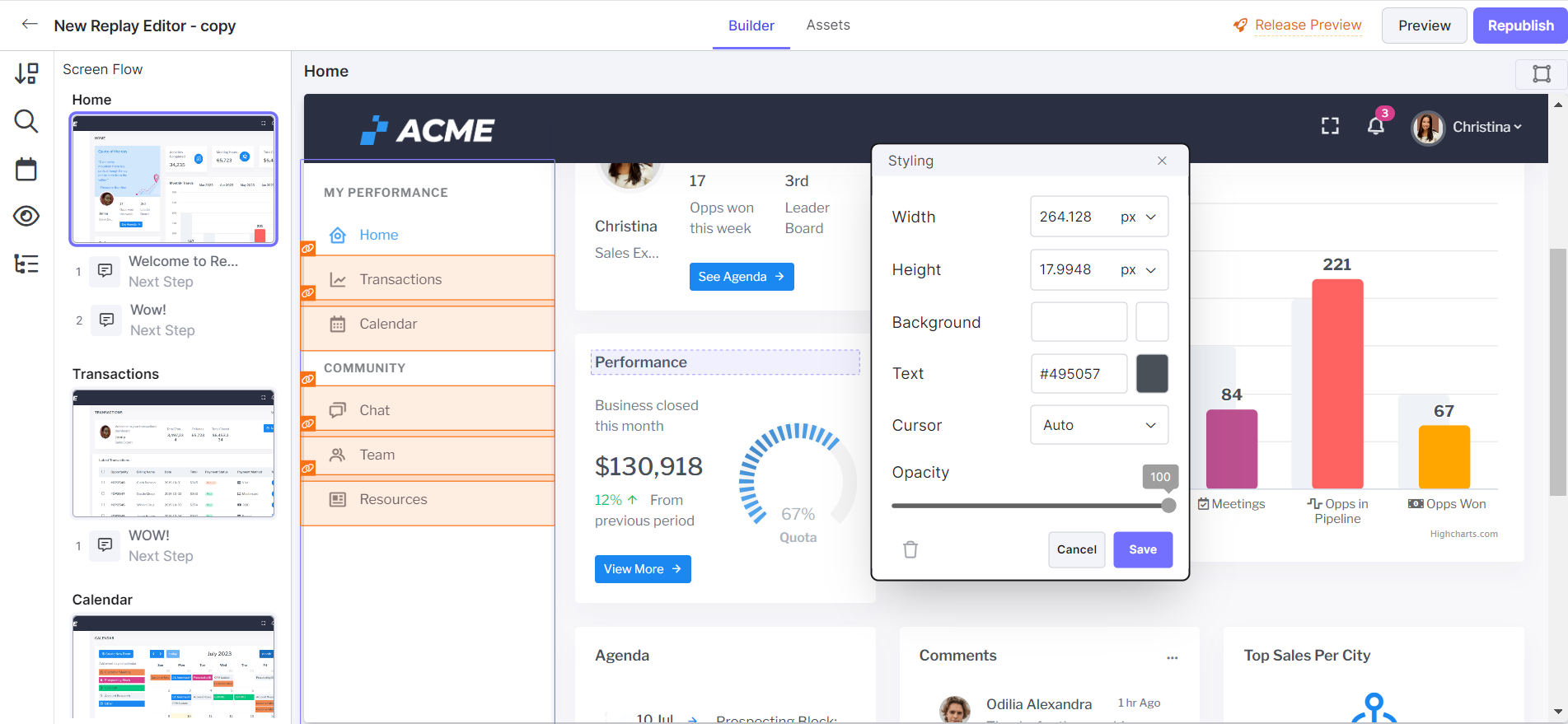
Task: Open the checklist tree icon in sidebar
Action: point(26,264)
